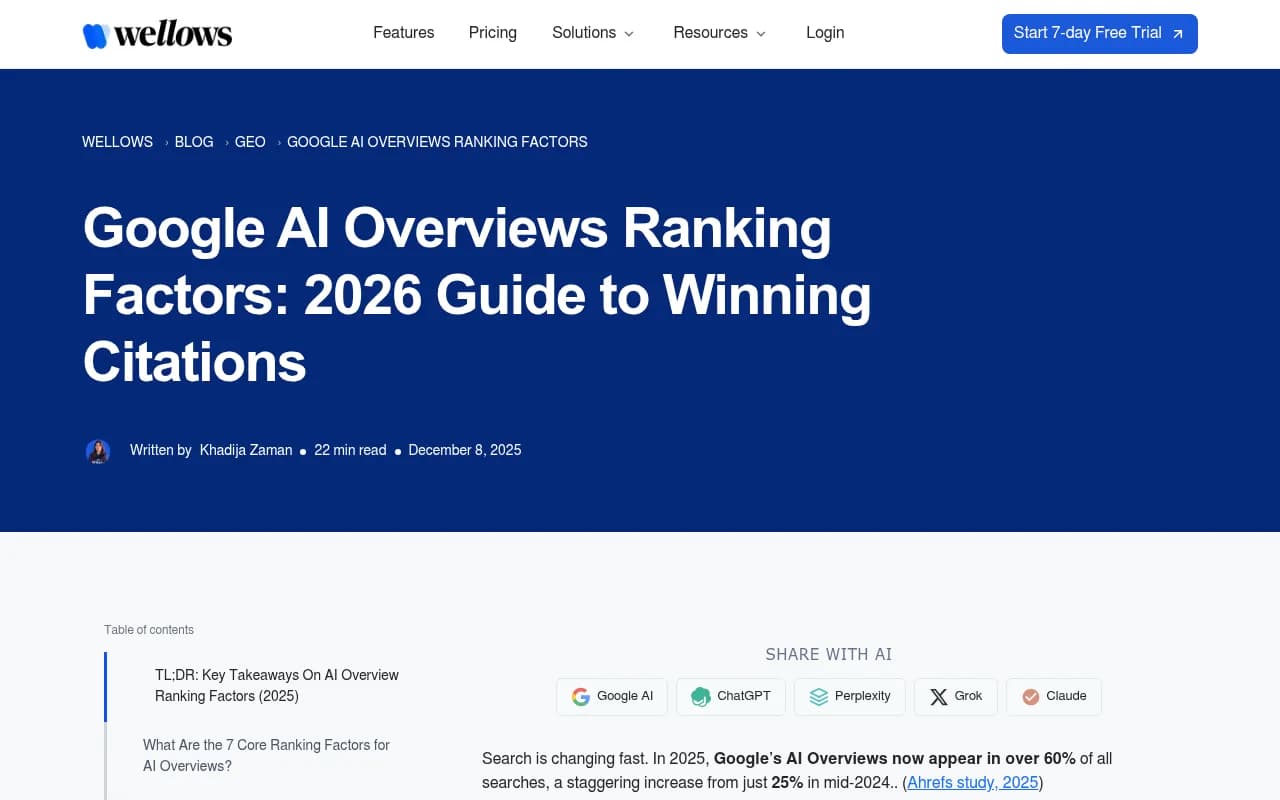Image resolution: width=1280 pixels, height=800 pixels.
Task: Click the SHARE WITH AI heading
Action: click(829, 655)
